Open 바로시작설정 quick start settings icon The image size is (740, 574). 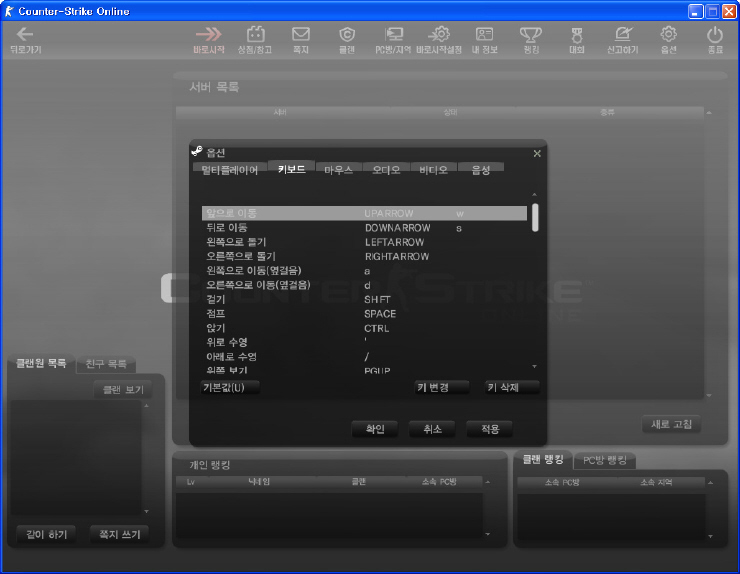point(439,34)
